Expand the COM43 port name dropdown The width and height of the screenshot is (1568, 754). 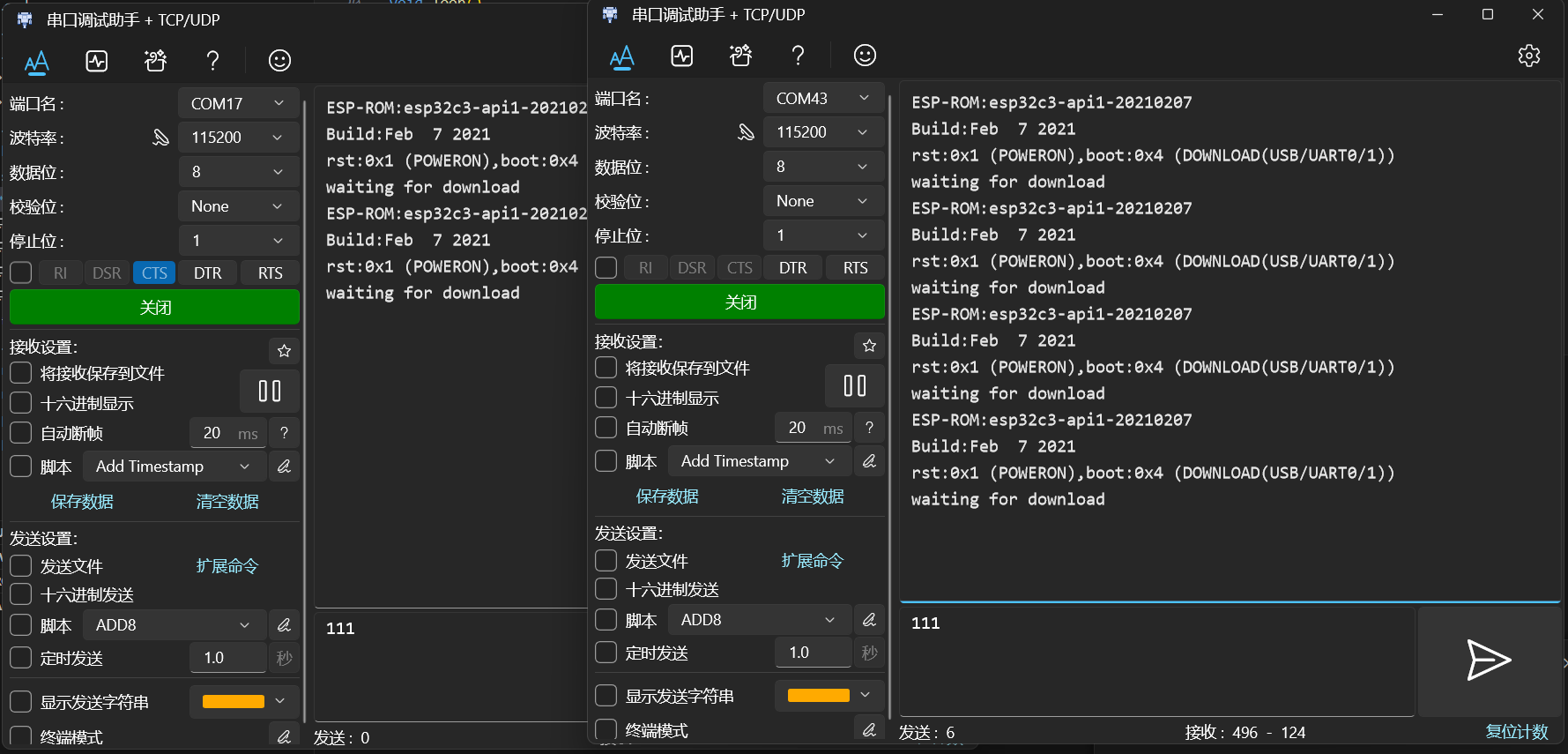[x=822, y=98]
